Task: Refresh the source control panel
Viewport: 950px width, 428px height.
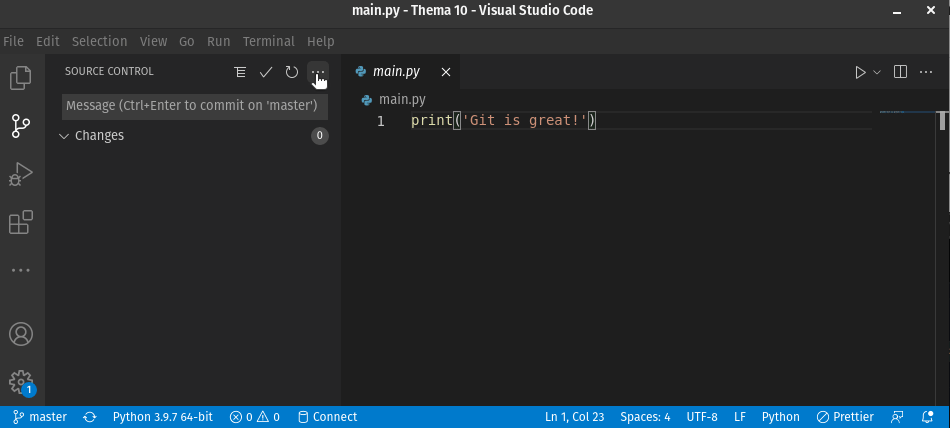Action: click(x=292, y=72)
